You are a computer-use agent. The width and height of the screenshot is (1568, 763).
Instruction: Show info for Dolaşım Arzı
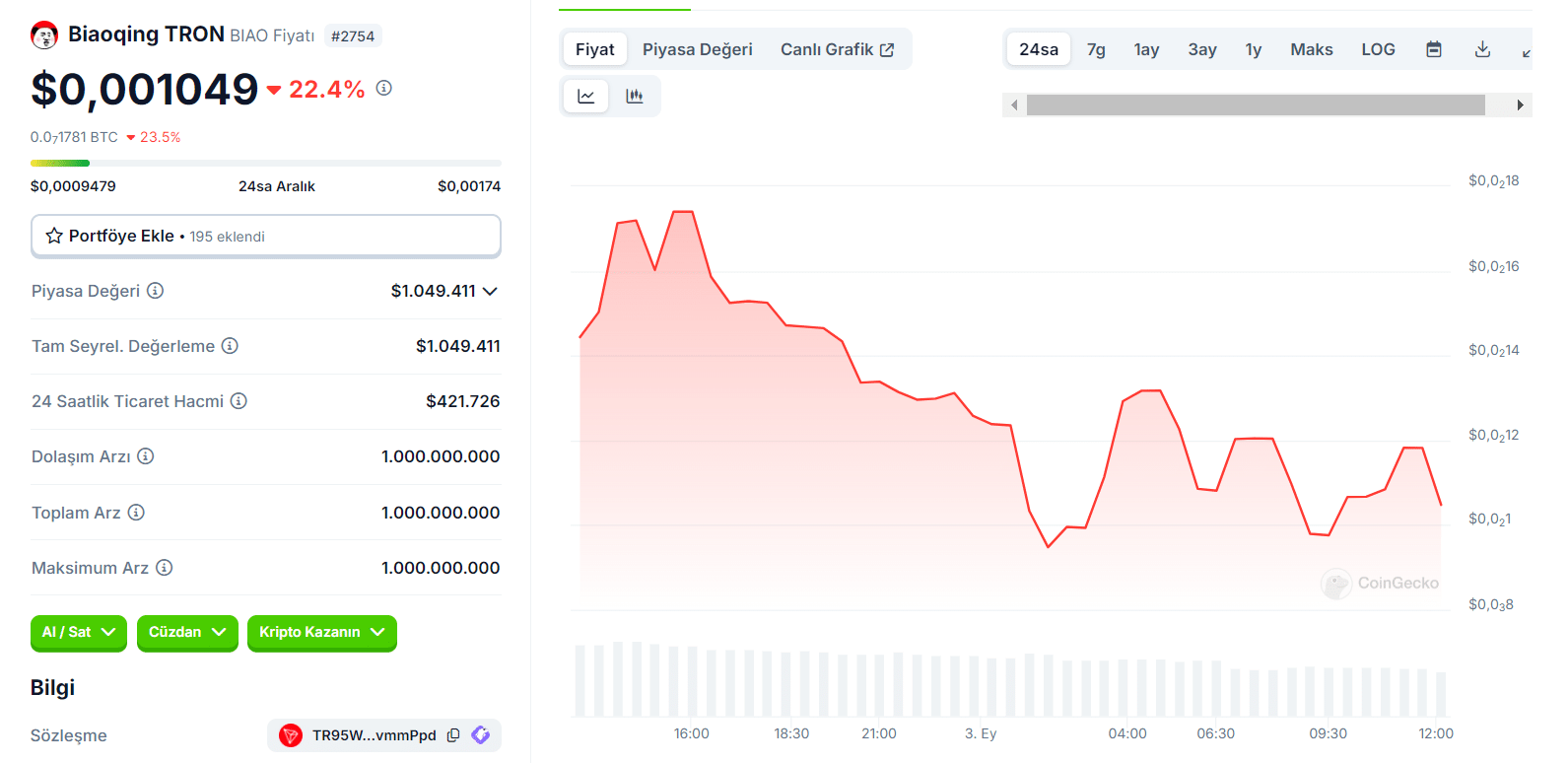click(x=146, y=456)
